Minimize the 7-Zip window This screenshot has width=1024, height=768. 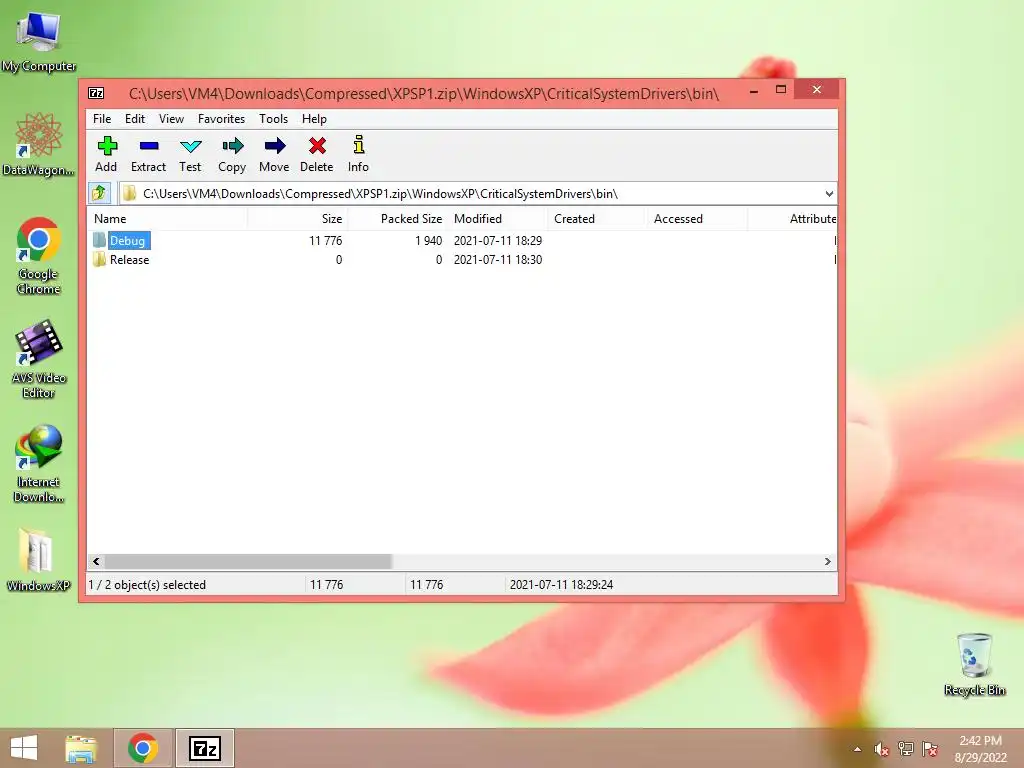[754, 90]
